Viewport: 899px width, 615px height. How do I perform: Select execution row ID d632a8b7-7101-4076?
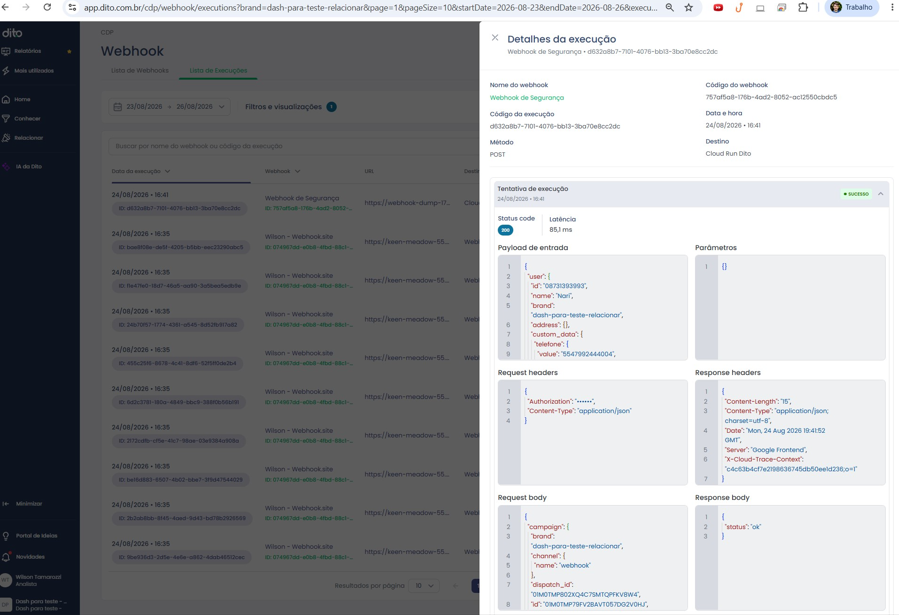[179, 209]
